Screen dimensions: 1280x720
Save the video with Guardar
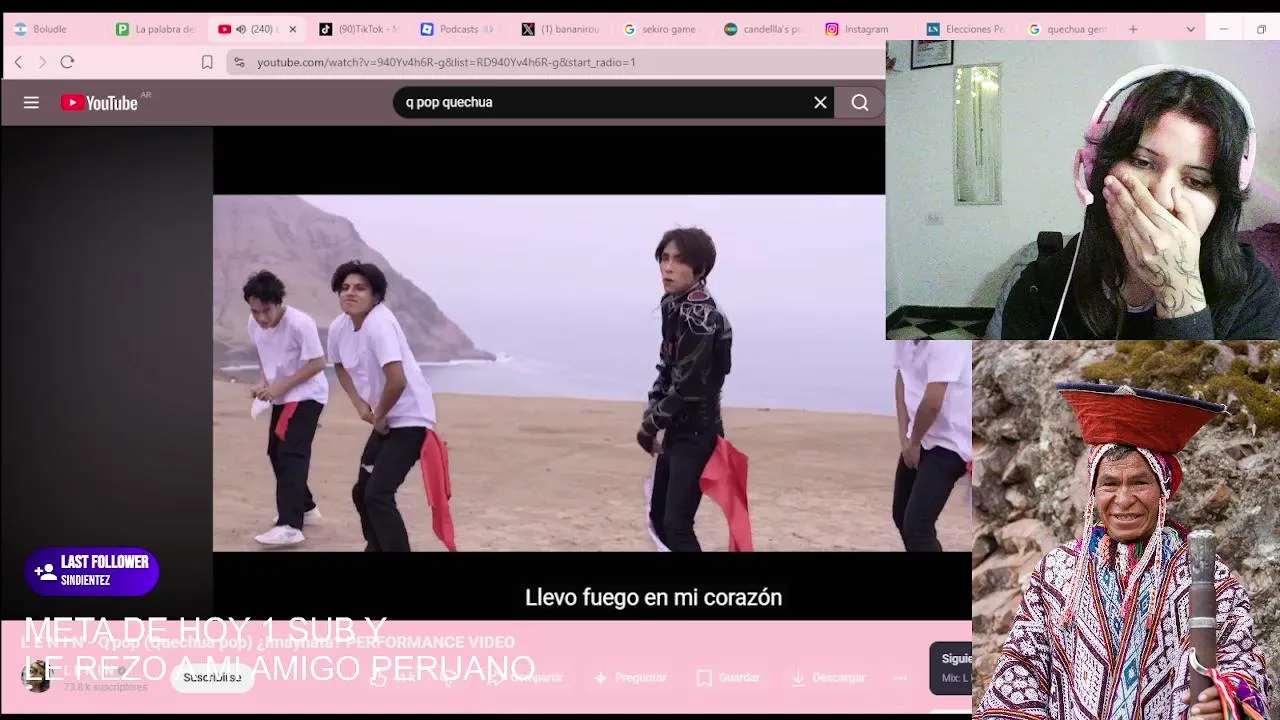tap(728, 677)
